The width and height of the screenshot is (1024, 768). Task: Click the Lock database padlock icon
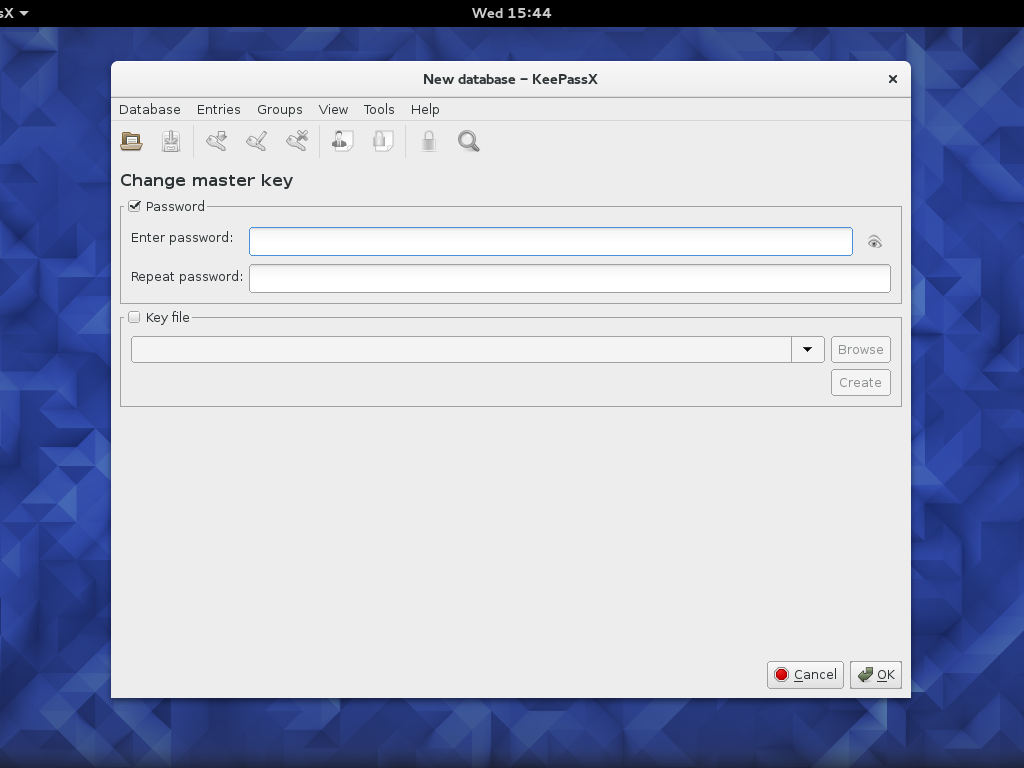tap(428, 141)
